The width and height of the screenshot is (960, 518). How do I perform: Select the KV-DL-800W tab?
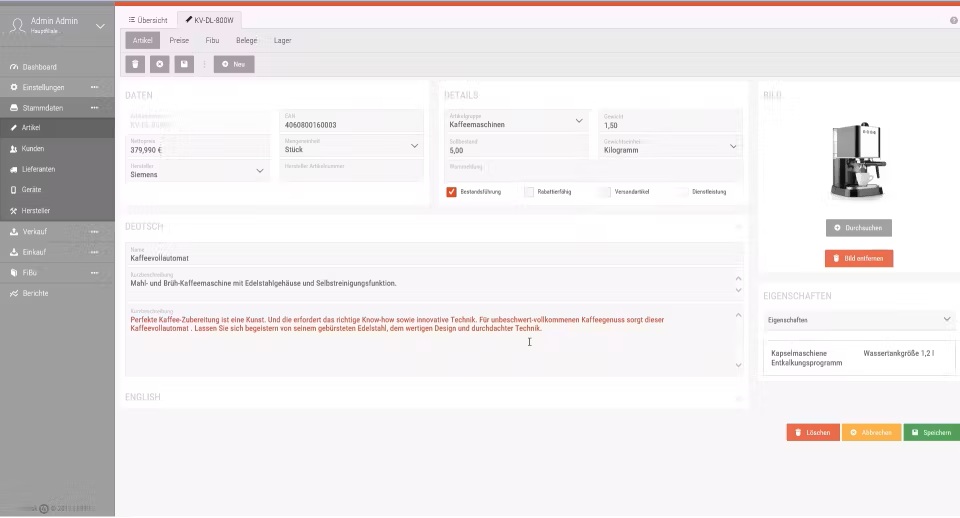[209, 20]
